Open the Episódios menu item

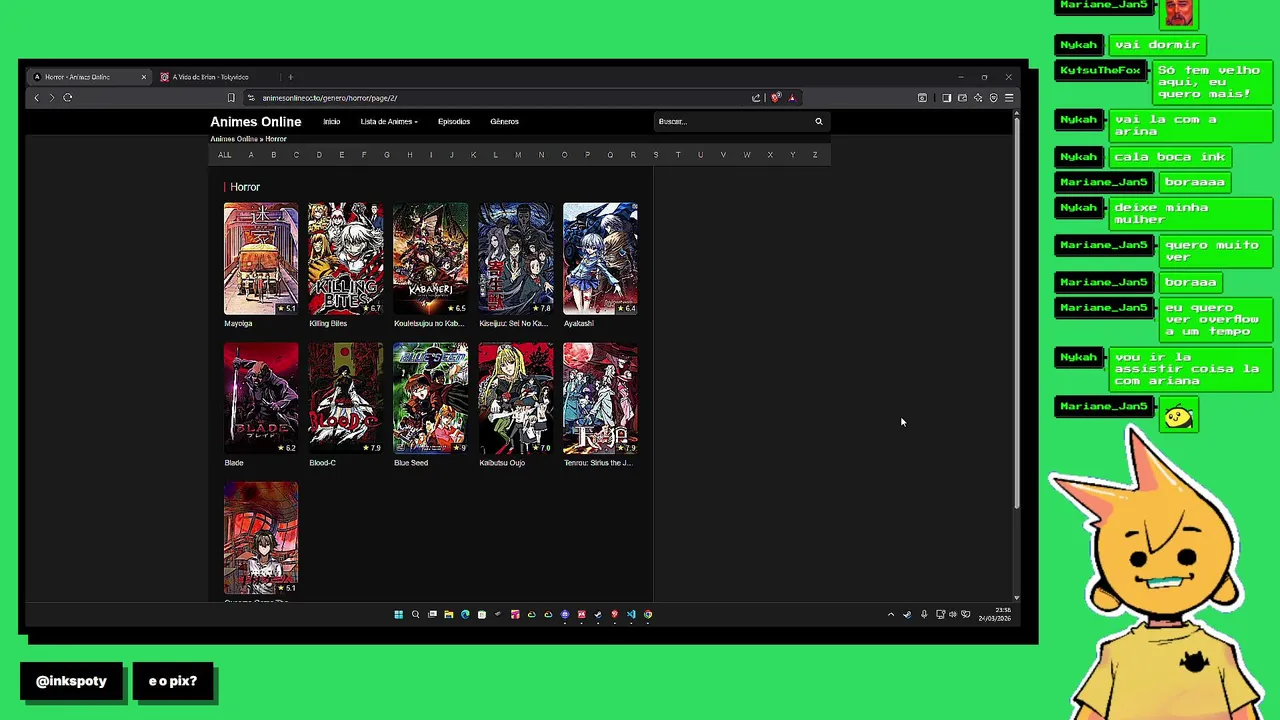[454, 122]
